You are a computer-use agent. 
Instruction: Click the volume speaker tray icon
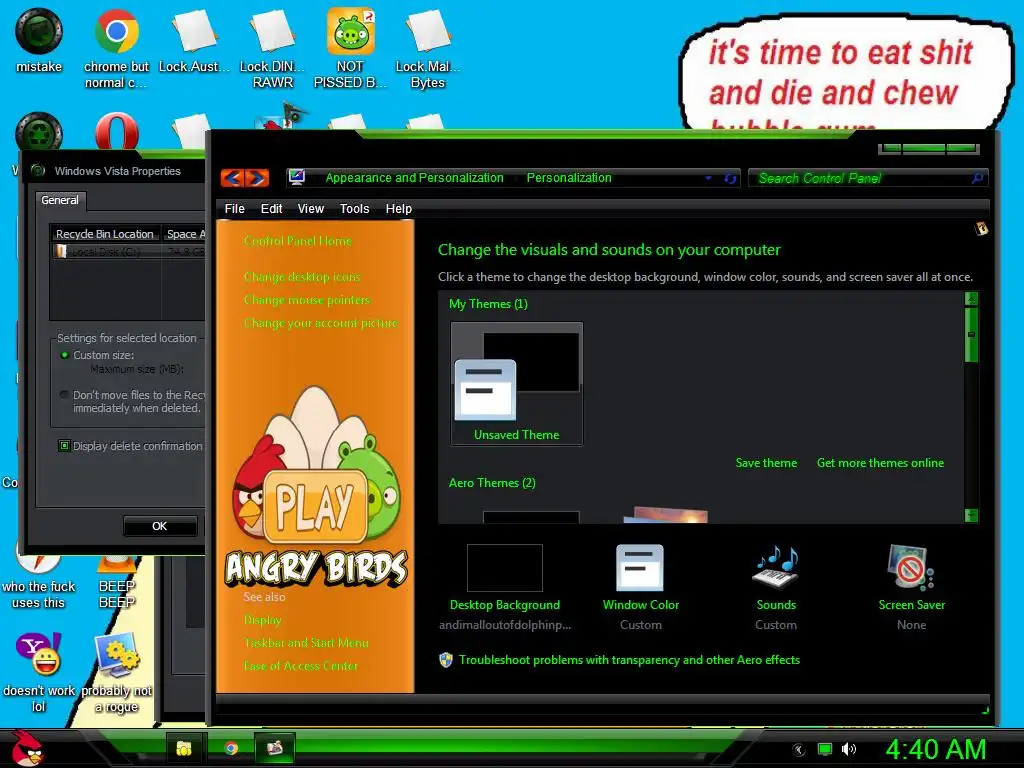(x=848, y=749)
